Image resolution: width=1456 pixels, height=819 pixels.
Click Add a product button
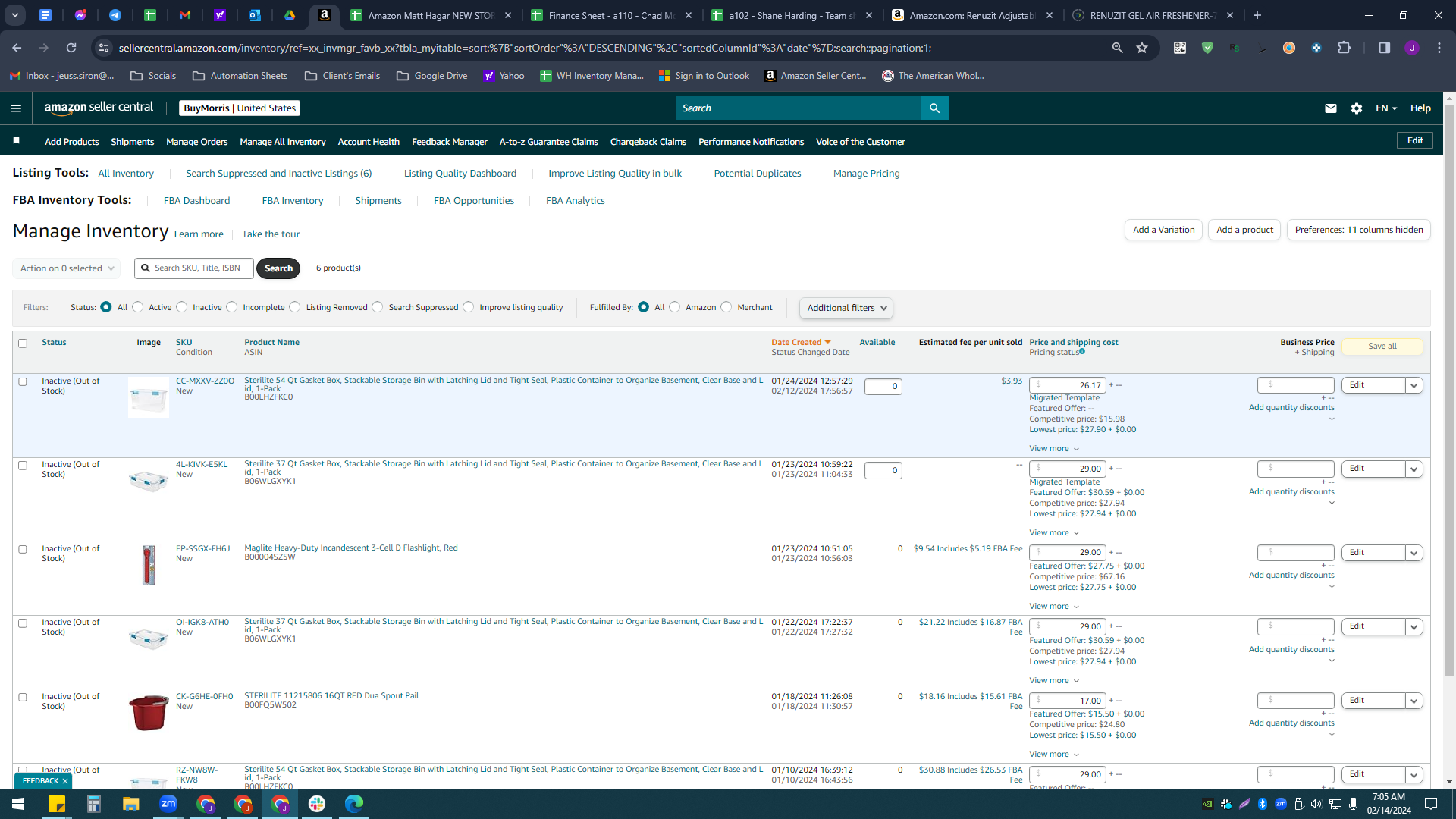tap(1244, 230)
